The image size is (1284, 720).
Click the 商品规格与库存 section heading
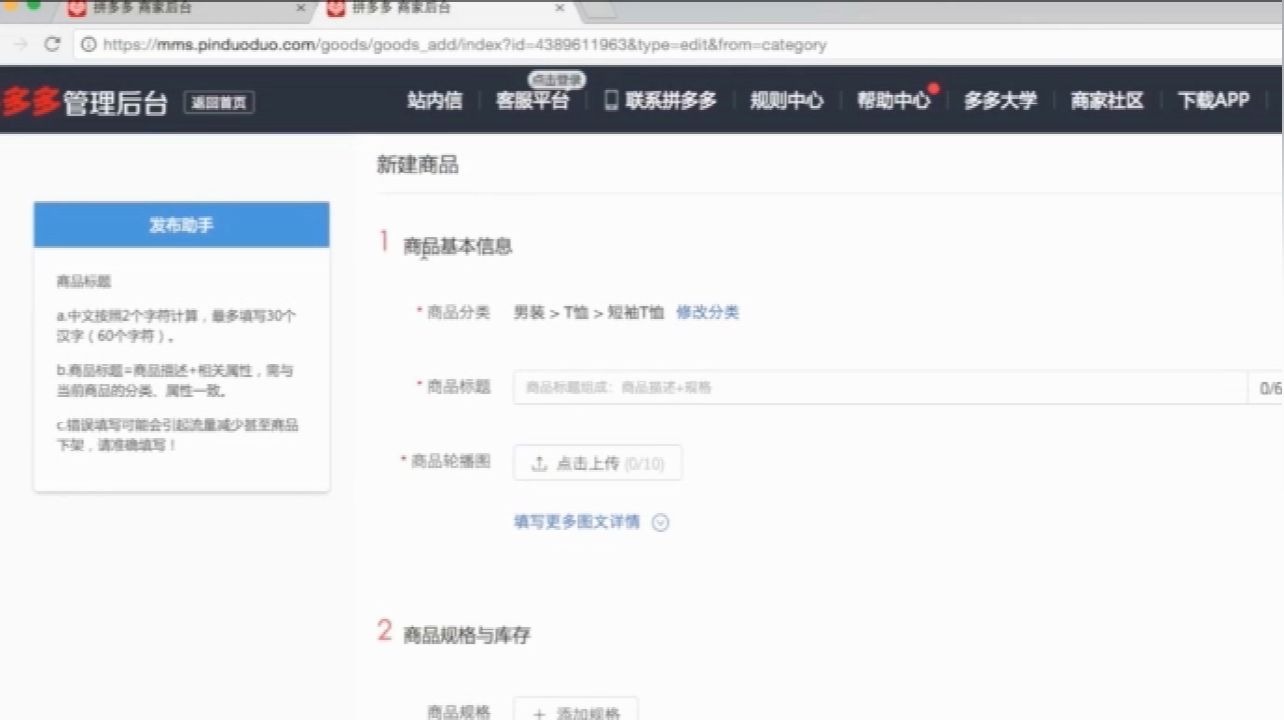466,635
